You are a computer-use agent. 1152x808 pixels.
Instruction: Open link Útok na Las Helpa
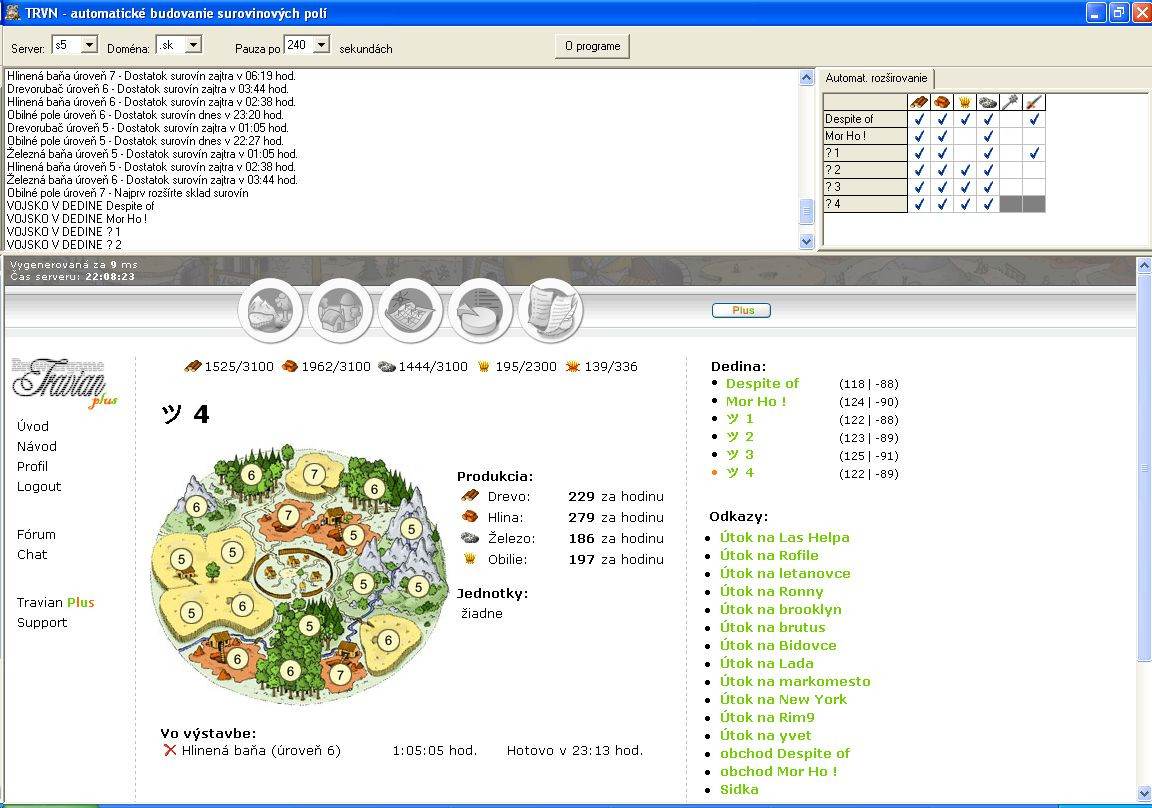click(x=784, y=537)
